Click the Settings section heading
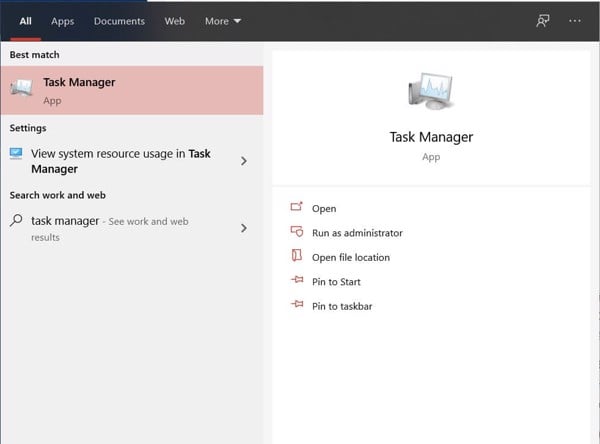The height and width of the screenshot is (444, 600). [28, 128]
